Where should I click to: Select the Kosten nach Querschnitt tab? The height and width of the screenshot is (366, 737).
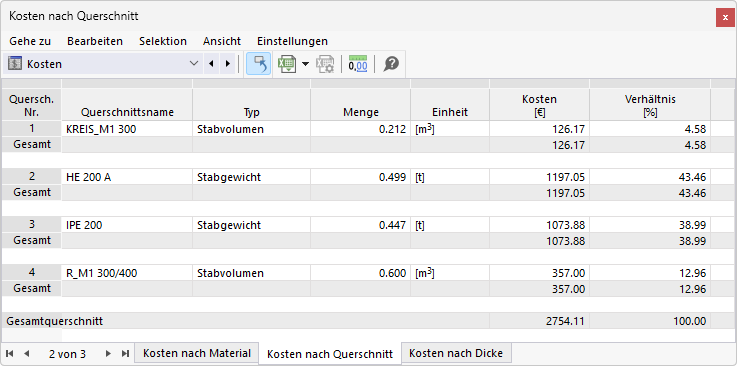tap(329, 354)
